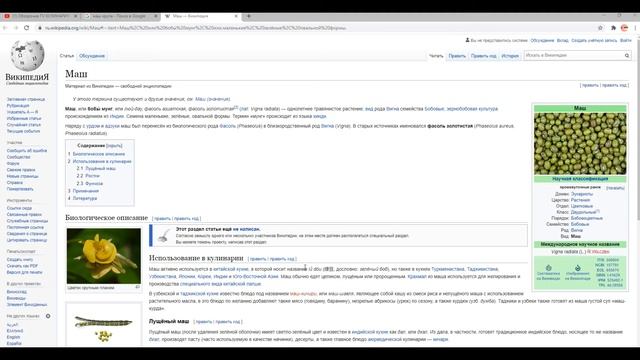Switch to the YouTube browser tab
The height and width of the screenshot is (360, 640).
[x=40, y=16]
